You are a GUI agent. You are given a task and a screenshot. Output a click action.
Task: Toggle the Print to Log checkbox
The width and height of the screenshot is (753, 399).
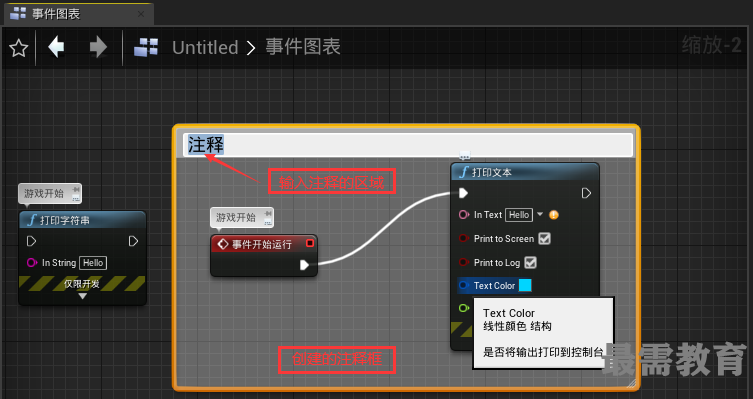click(530, 263)
